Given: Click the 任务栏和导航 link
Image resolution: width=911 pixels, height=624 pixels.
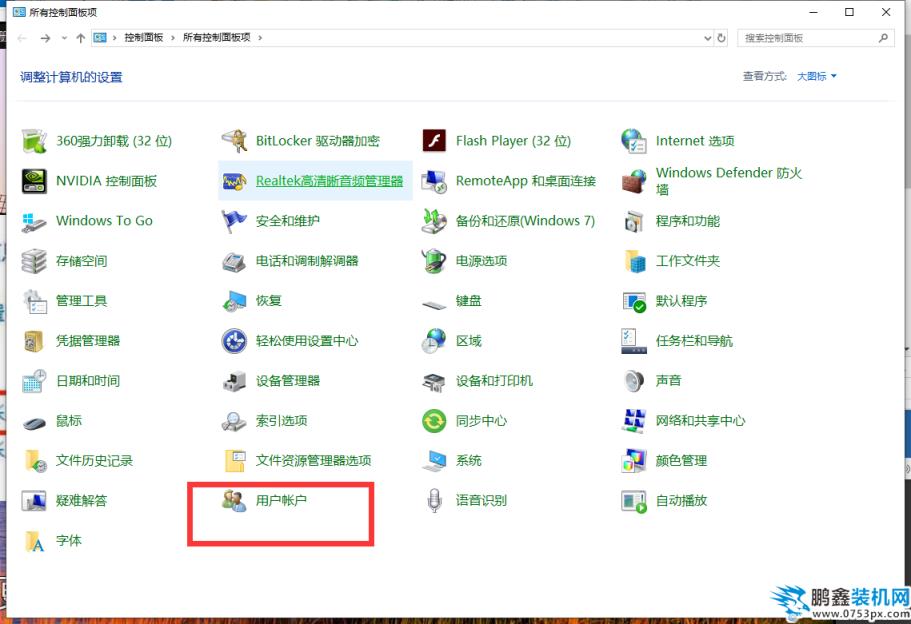Looking at the screenshot, I should pyautogui.click(x=694, y=341).
